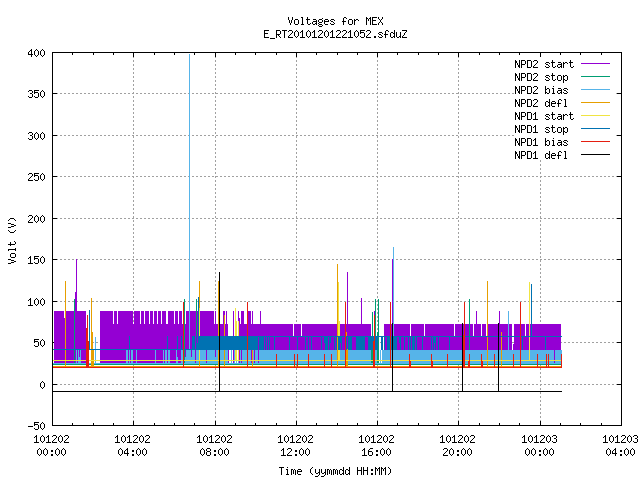This screenshot has height=480, width=640.
Task: Click the 'NPD2 start' legend label
Action: tap(544, 64)
